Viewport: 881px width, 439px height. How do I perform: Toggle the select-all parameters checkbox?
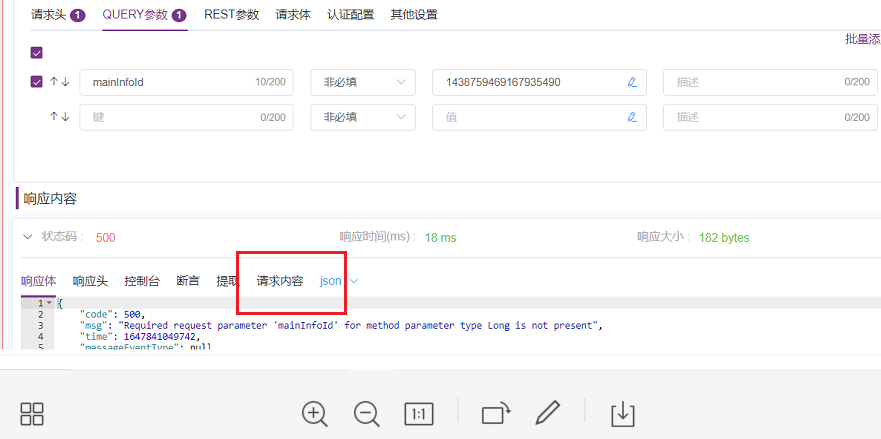pos(37,53)
